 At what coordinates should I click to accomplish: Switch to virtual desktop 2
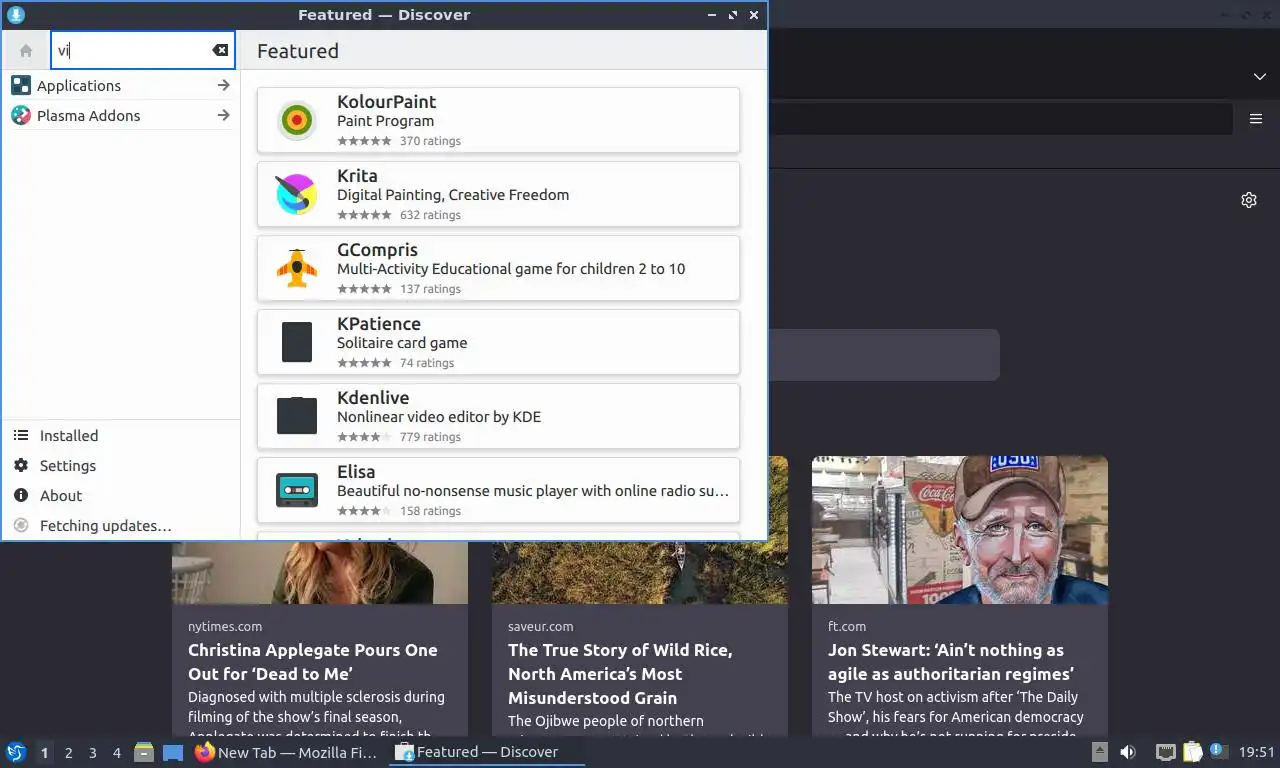pos(68,753)
